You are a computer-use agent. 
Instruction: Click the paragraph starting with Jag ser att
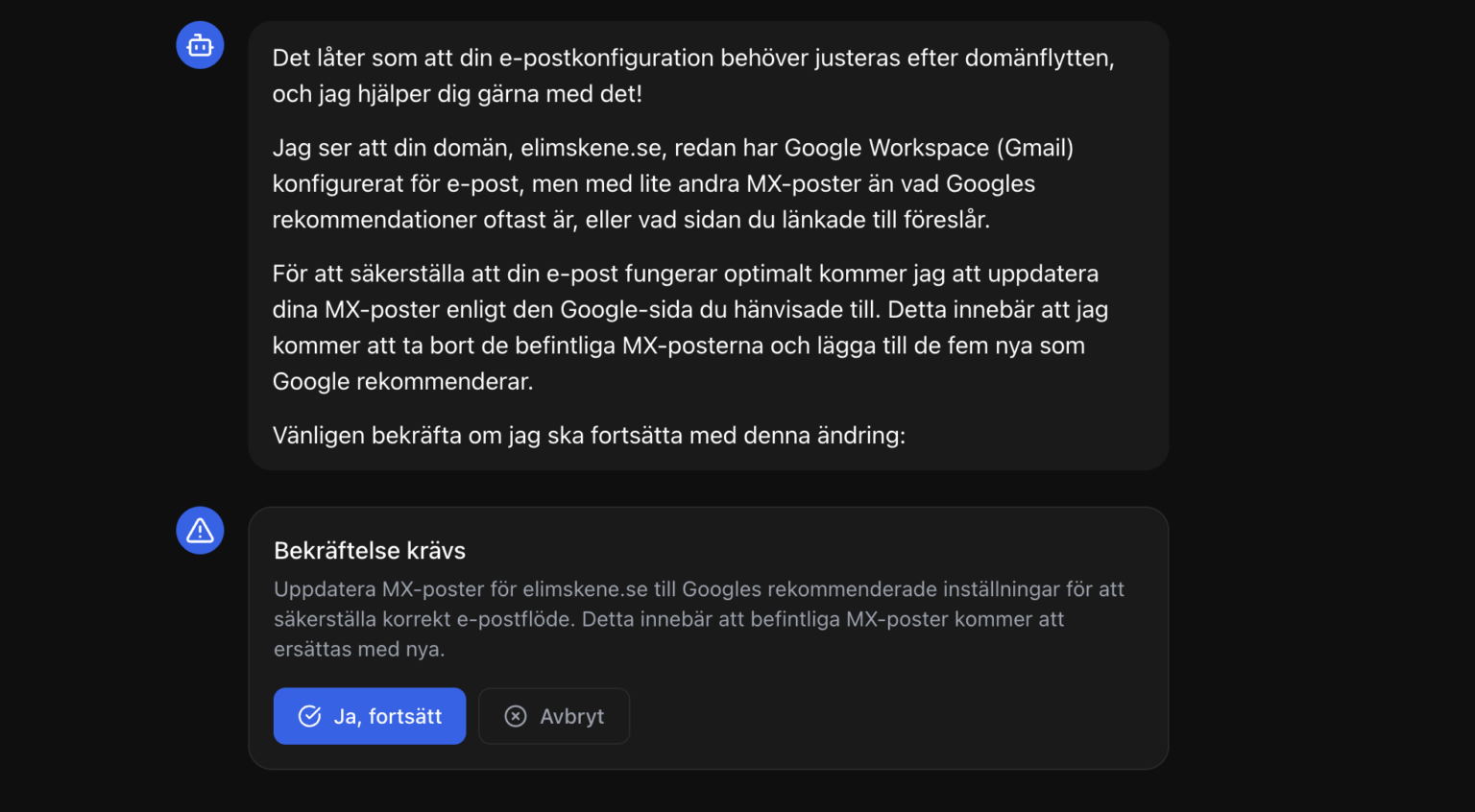click(672, 183)
